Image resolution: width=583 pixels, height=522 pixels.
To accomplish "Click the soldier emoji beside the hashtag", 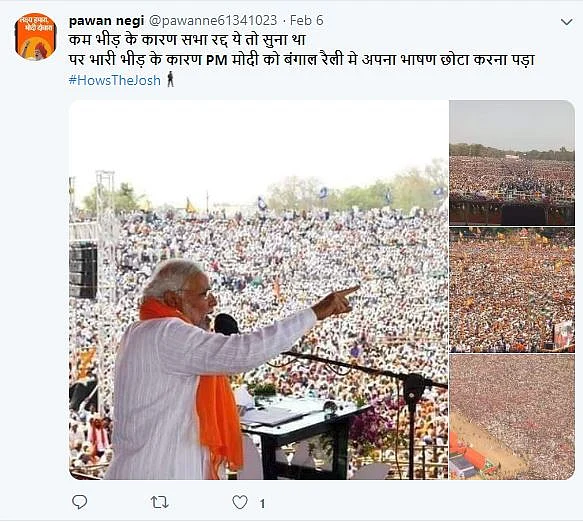I will [x=170, y=80].
